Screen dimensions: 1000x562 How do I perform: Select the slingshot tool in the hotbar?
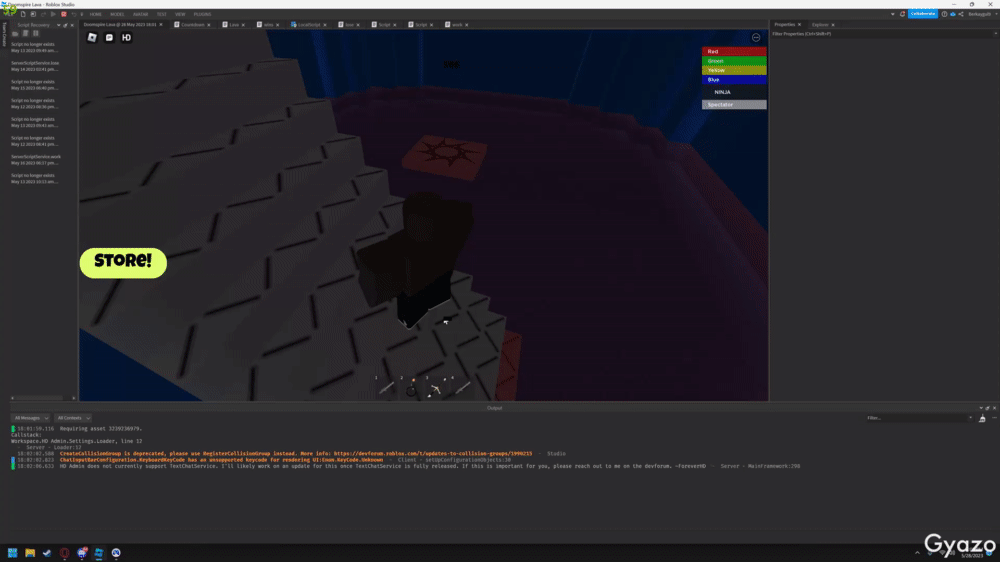pos(436,387)
